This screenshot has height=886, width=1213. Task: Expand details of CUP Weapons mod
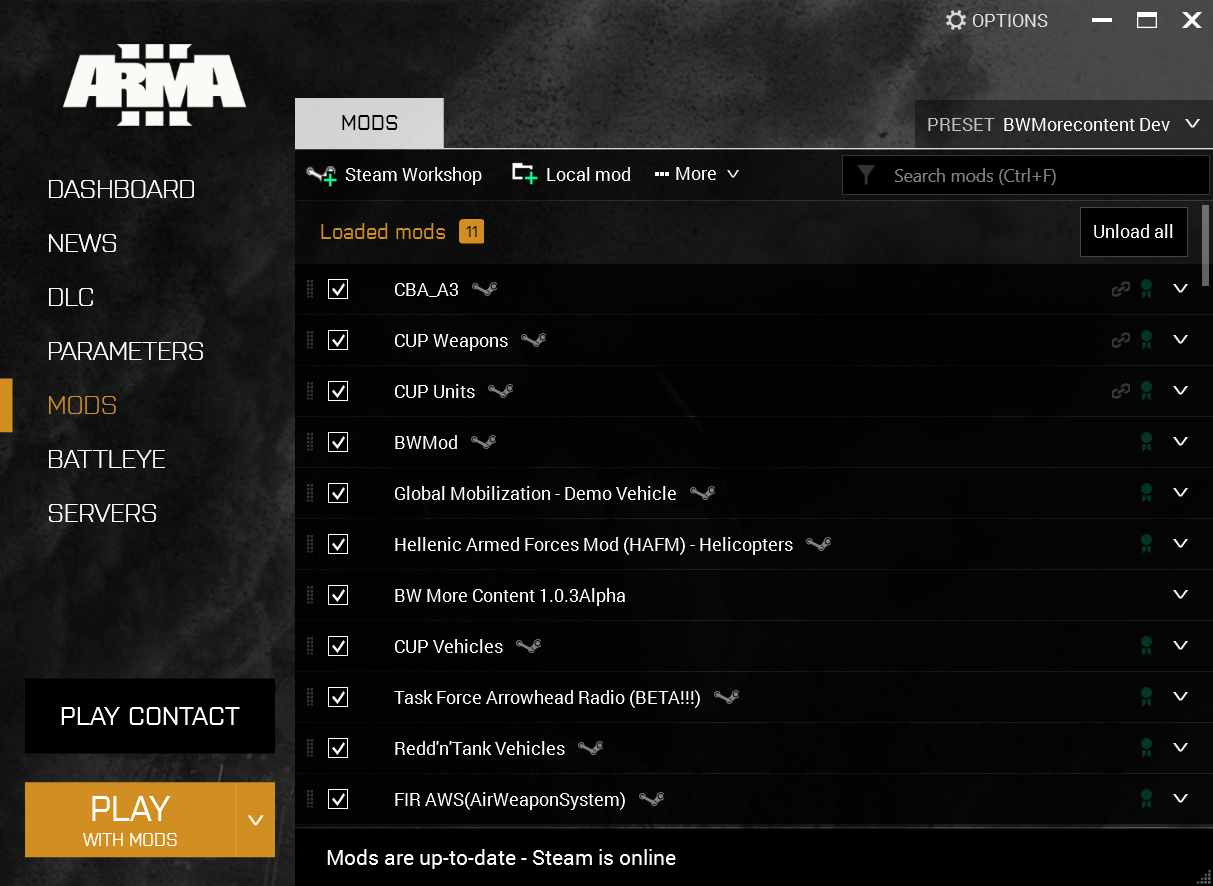tap(1180, 339)
